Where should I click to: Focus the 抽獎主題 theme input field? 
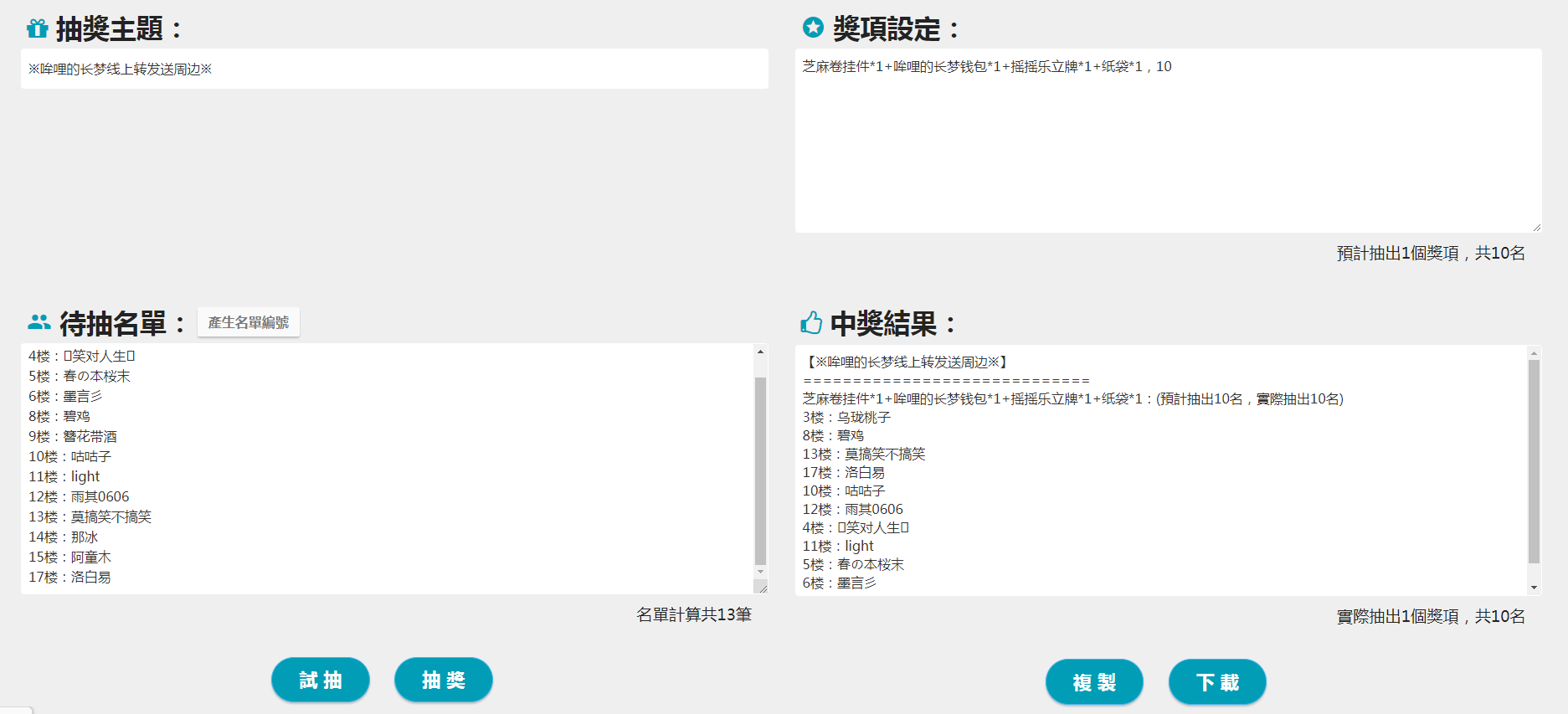394,69
